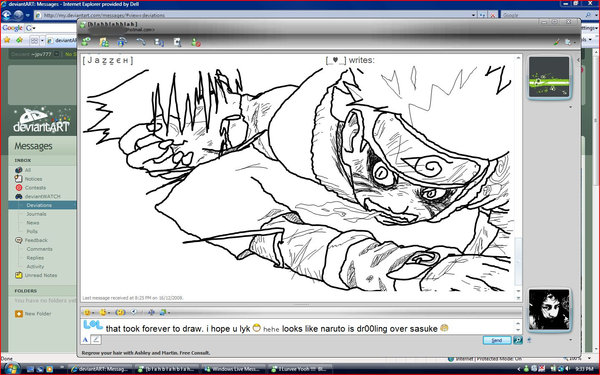Screen dimensions: 600x375
Task: Click in the message text input
Action: (x=298, y=327)
